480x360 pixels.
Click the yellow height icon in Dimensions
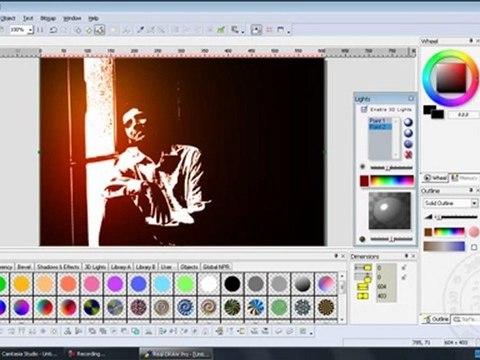[x=362, y=296]
